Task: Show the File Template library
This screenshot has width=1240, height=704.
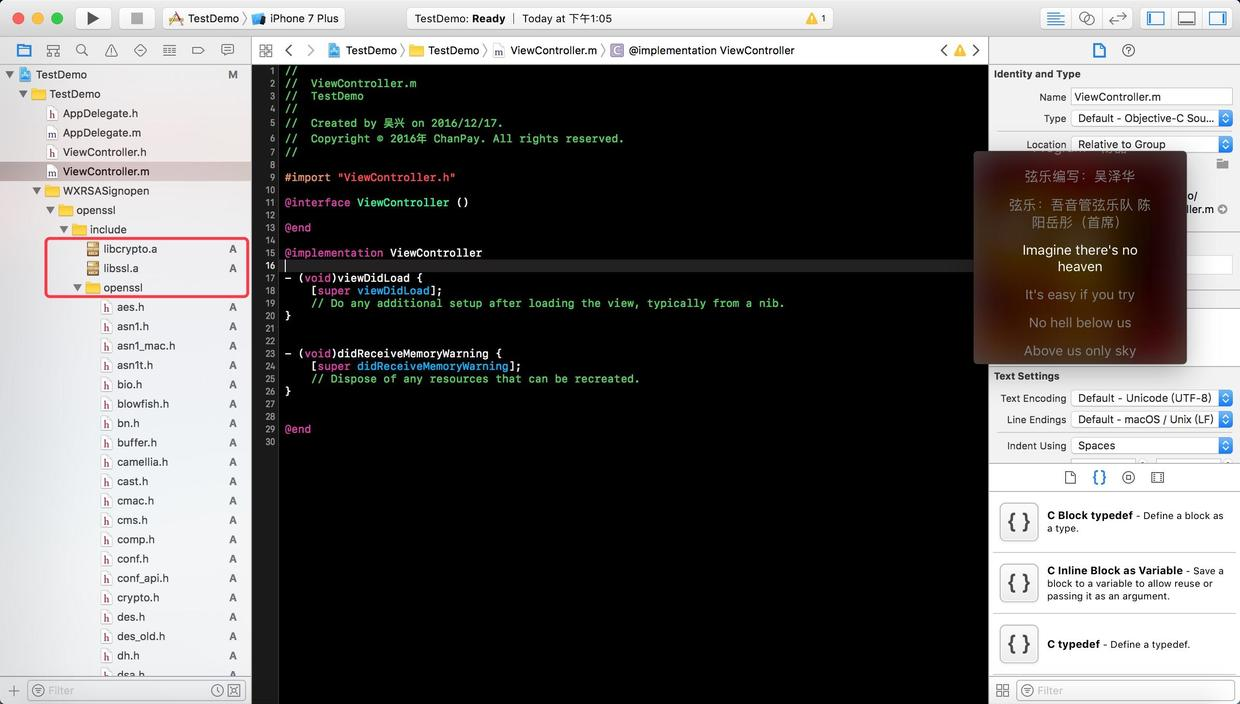Action: coord(1070,478)
